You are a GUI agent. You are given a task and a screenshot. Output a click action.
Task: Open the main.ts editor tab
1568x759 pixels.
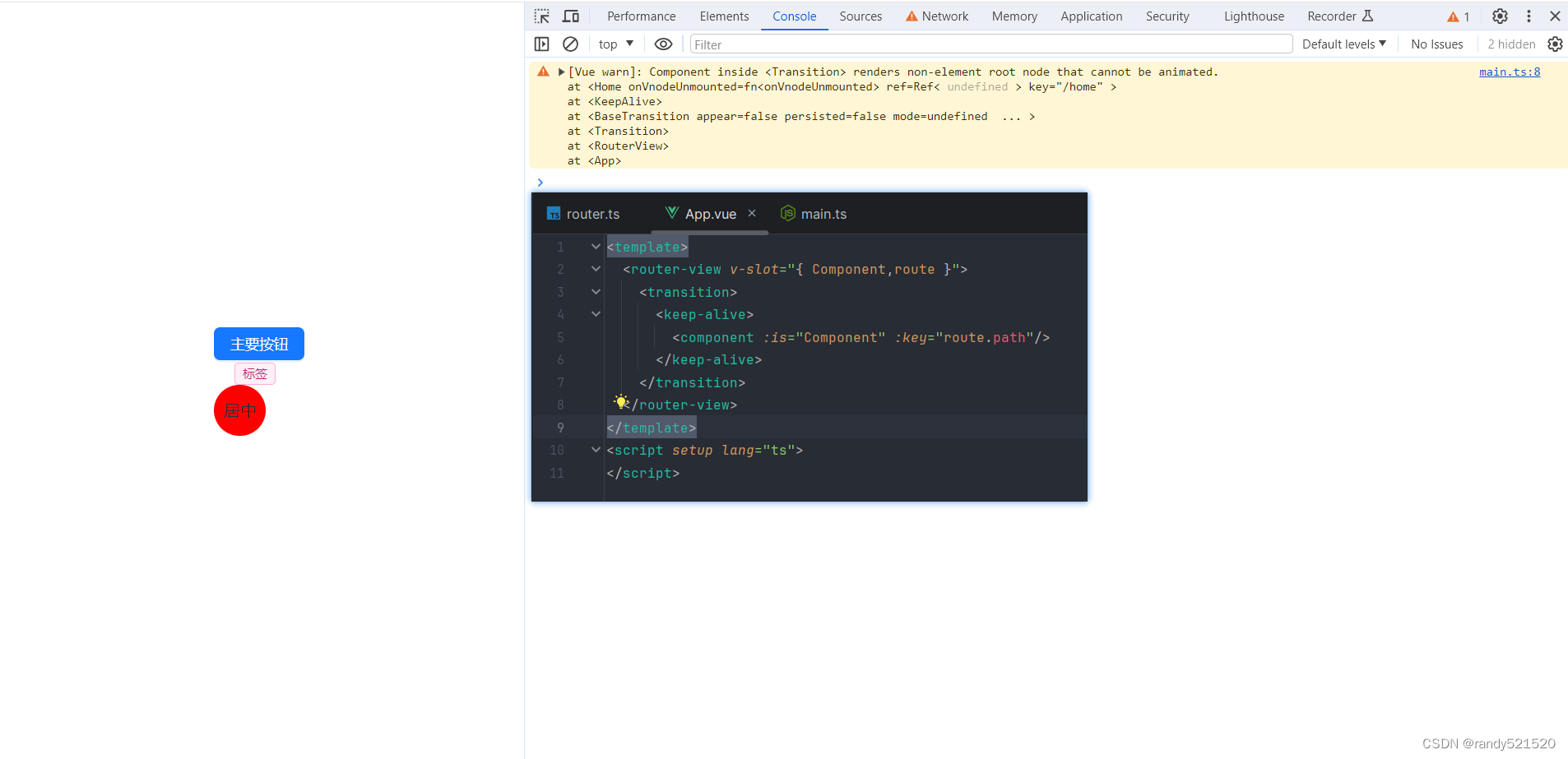814,214
